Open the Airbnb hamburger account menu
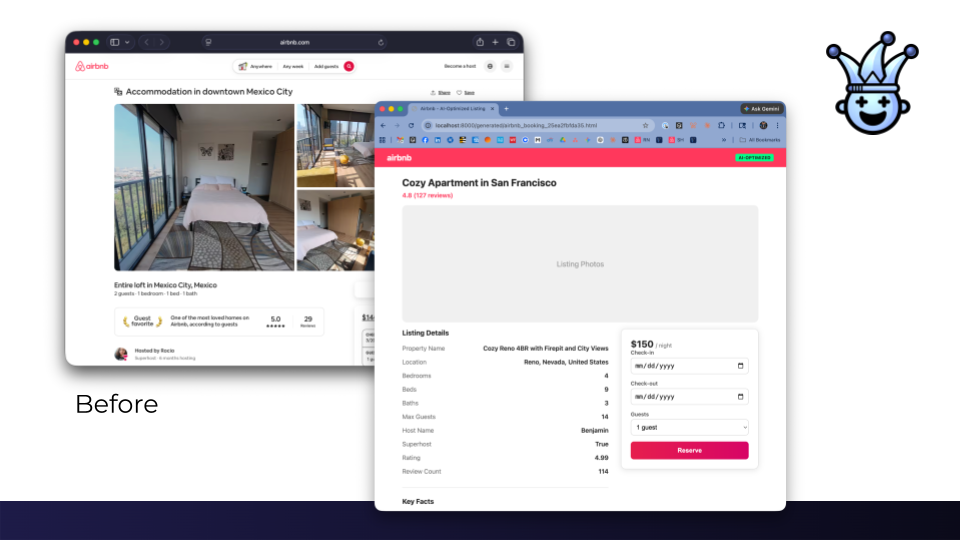960x540 pixels. click(x=507, y=66)
